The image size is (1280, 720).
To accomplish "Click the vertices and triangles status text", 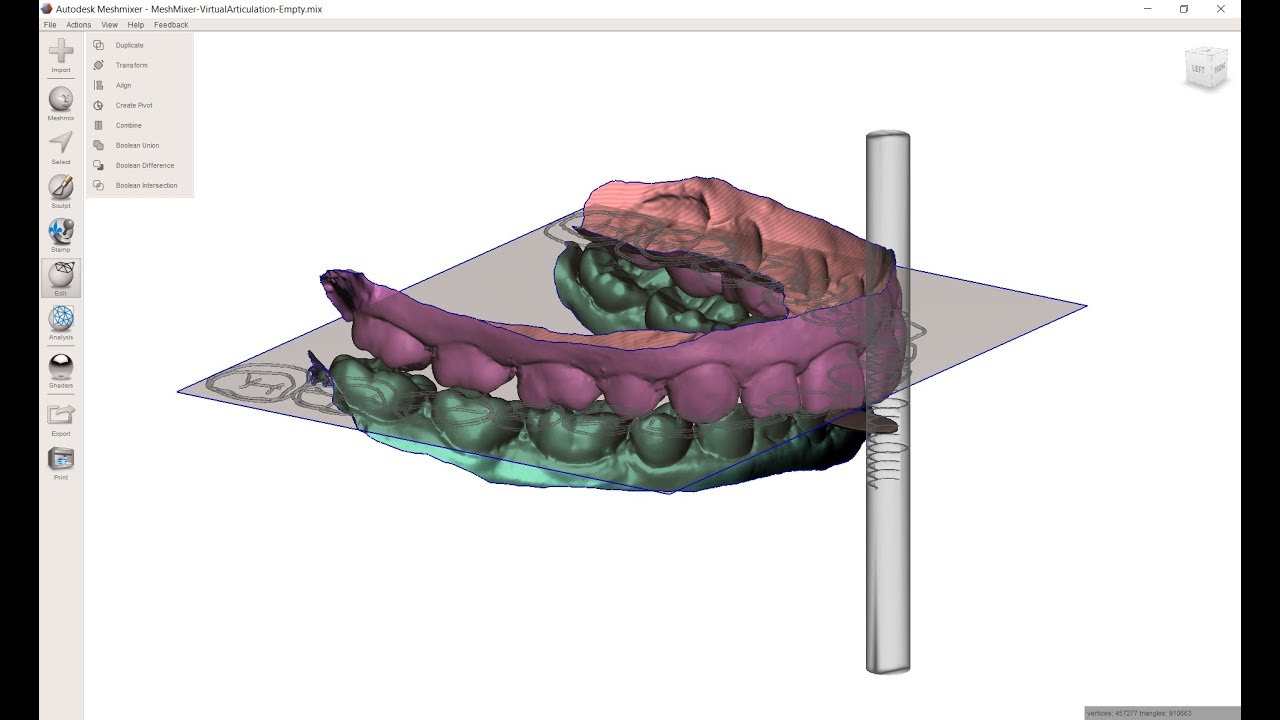I will tap(1139, 713).
